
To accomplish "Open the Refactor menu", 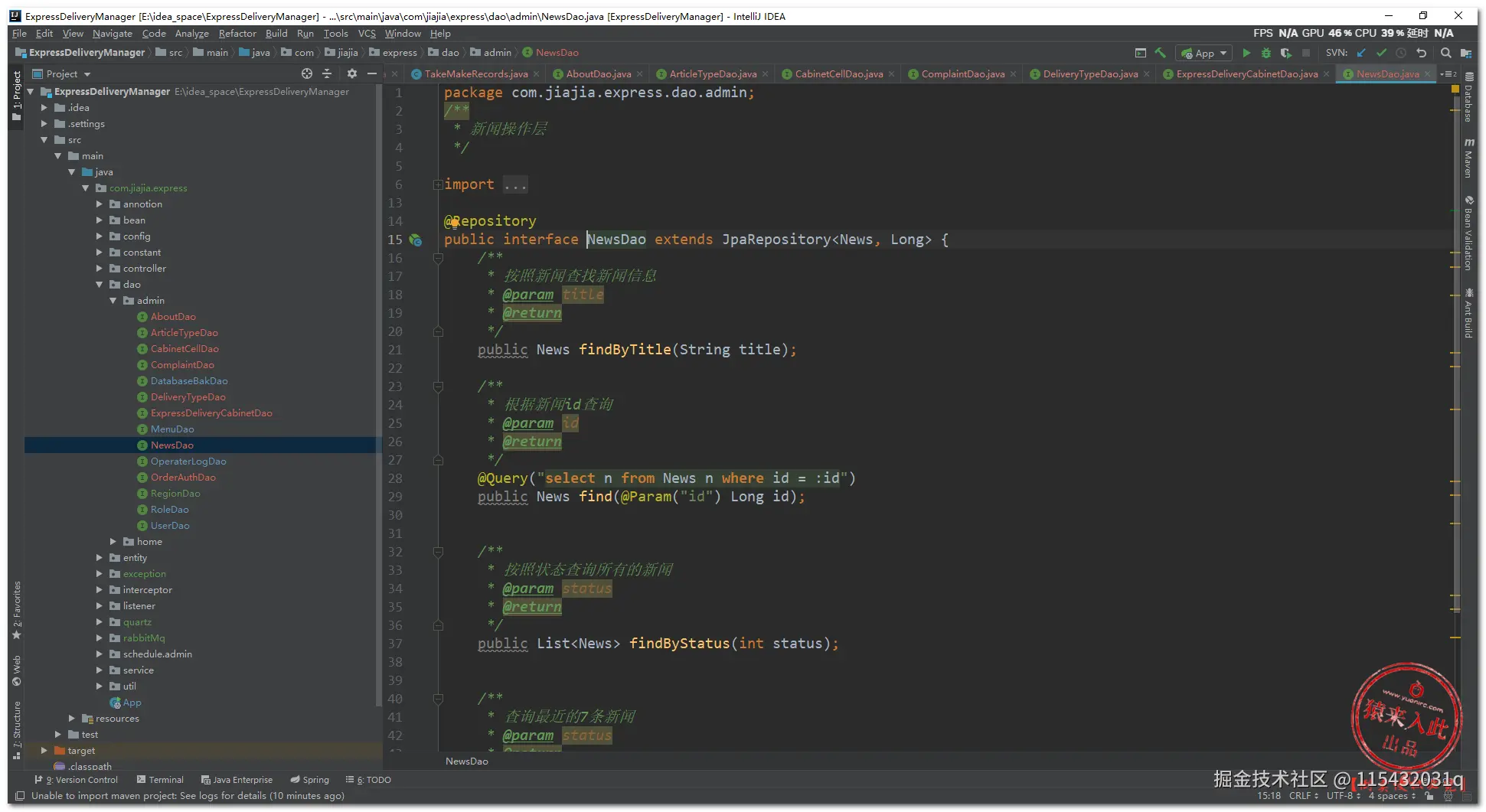I will coord(237,34).
